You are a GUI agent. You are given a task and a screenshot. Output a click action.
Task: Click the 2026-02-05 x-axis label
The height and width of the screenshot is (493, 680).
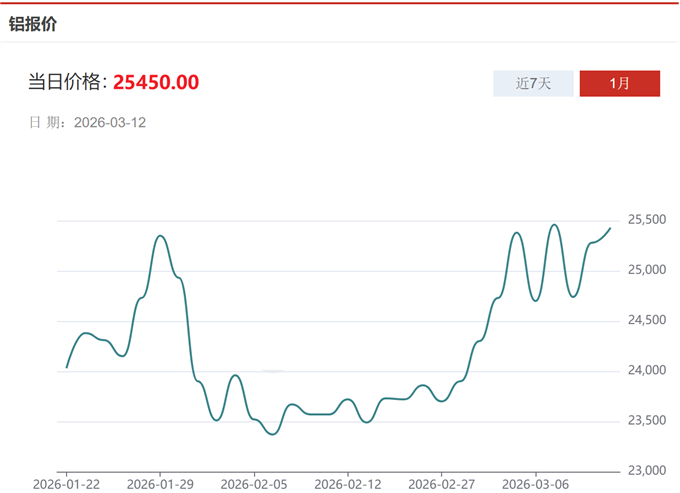[254, 484]
